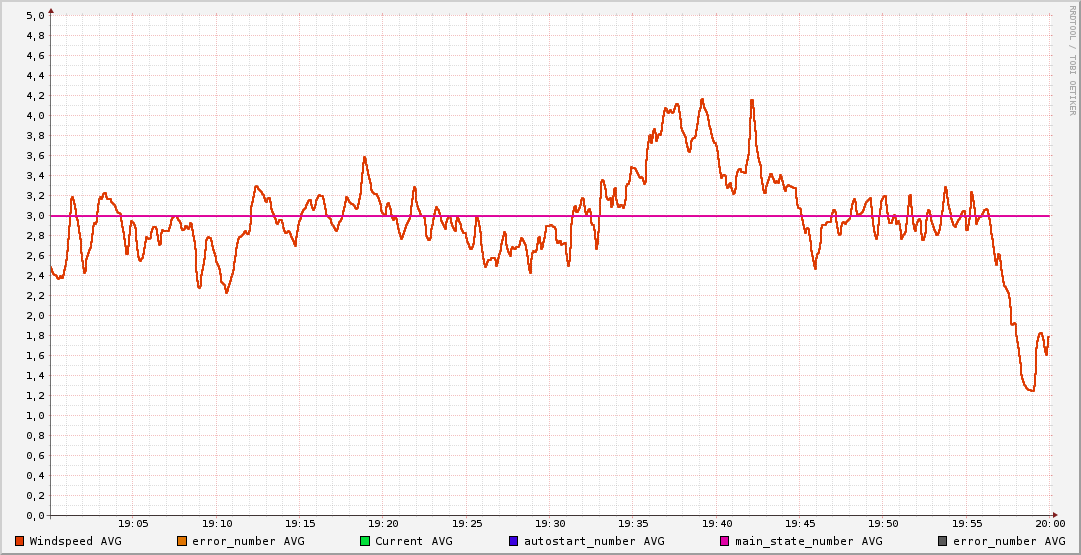Click the orange error_number AVG legend swatch
Viewport: 1081px width, 555px height.
[181, 541]
